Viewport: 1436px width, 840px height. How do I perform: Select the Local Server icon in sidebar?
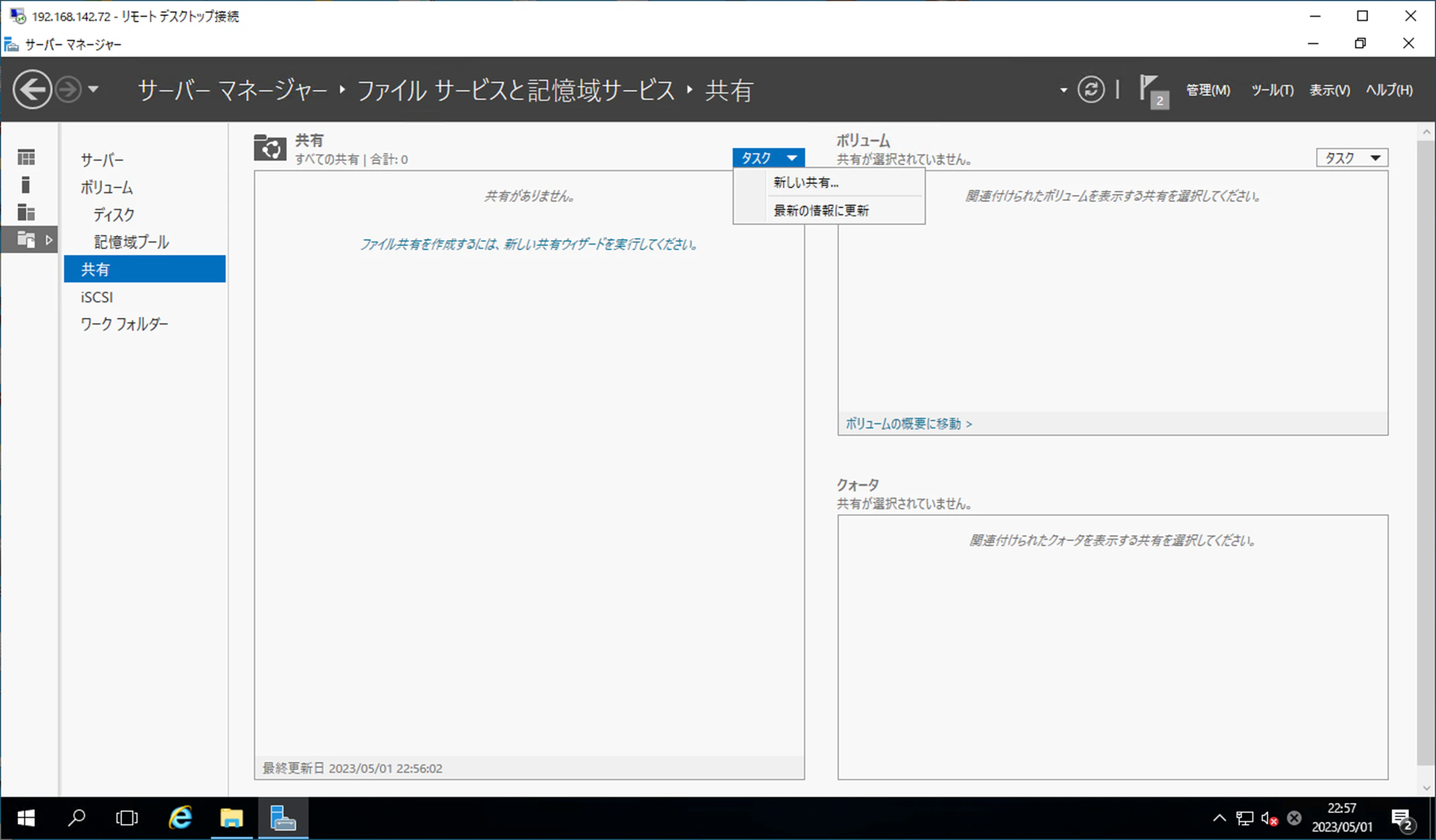26,185
